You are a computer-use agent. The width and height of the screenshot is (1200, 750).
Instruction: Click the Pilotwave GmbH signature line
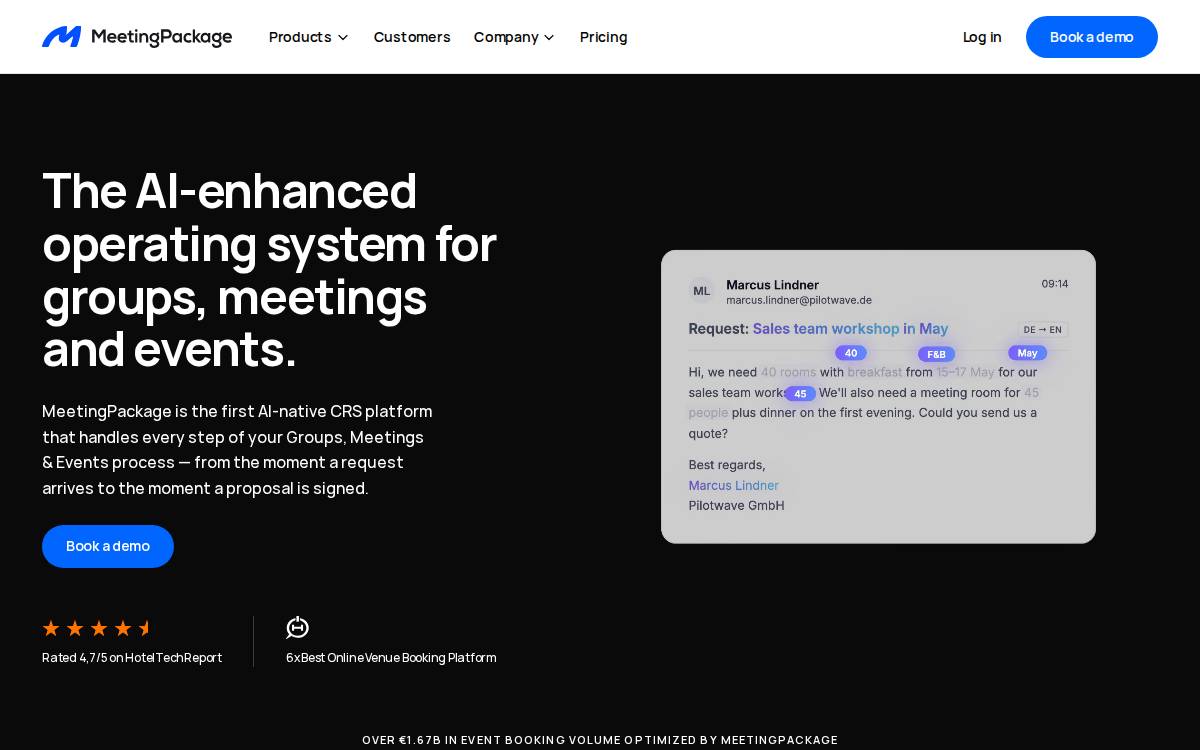coord(736,506)
